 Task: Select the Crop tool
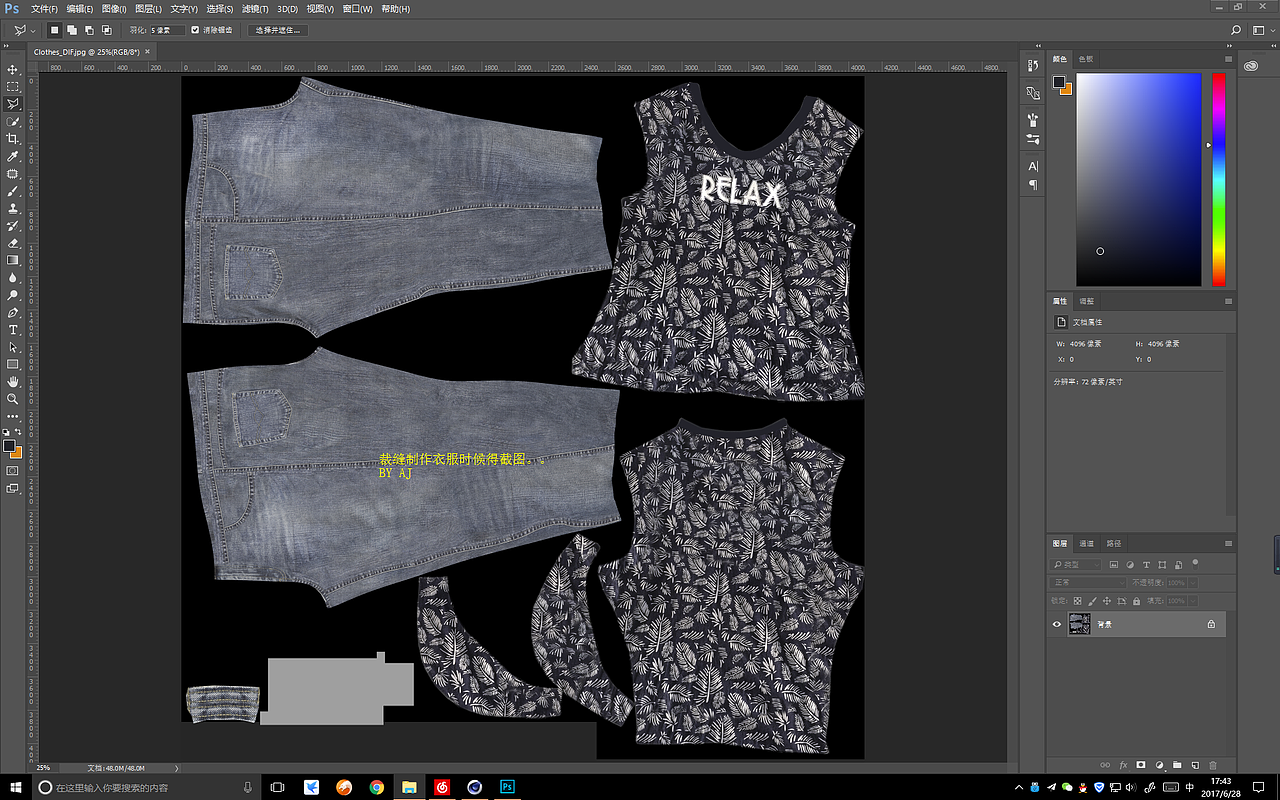13,139
